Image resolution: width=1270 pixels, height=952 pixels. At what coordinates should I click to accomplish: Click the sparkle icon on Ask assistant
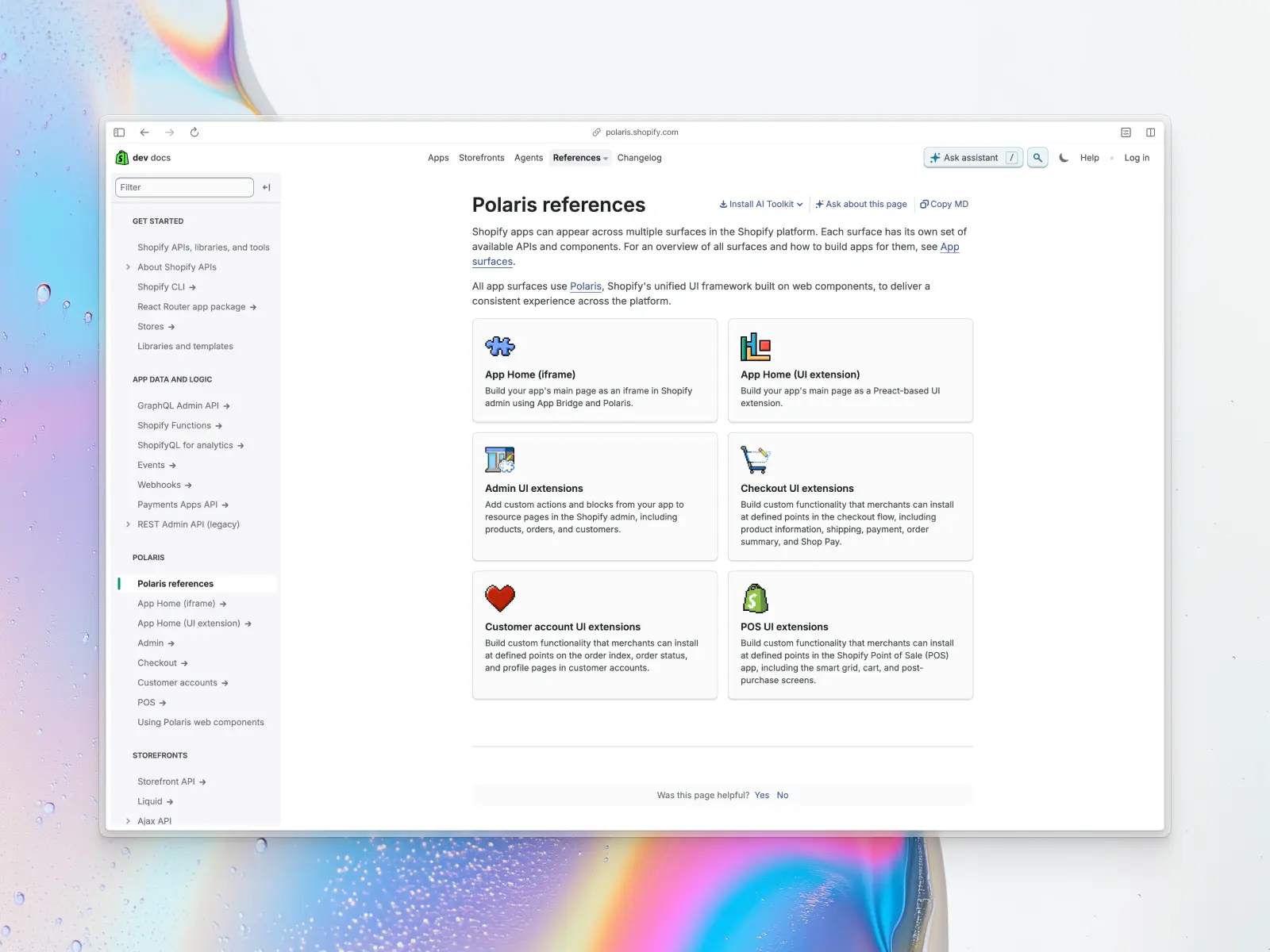pos(935,158)
